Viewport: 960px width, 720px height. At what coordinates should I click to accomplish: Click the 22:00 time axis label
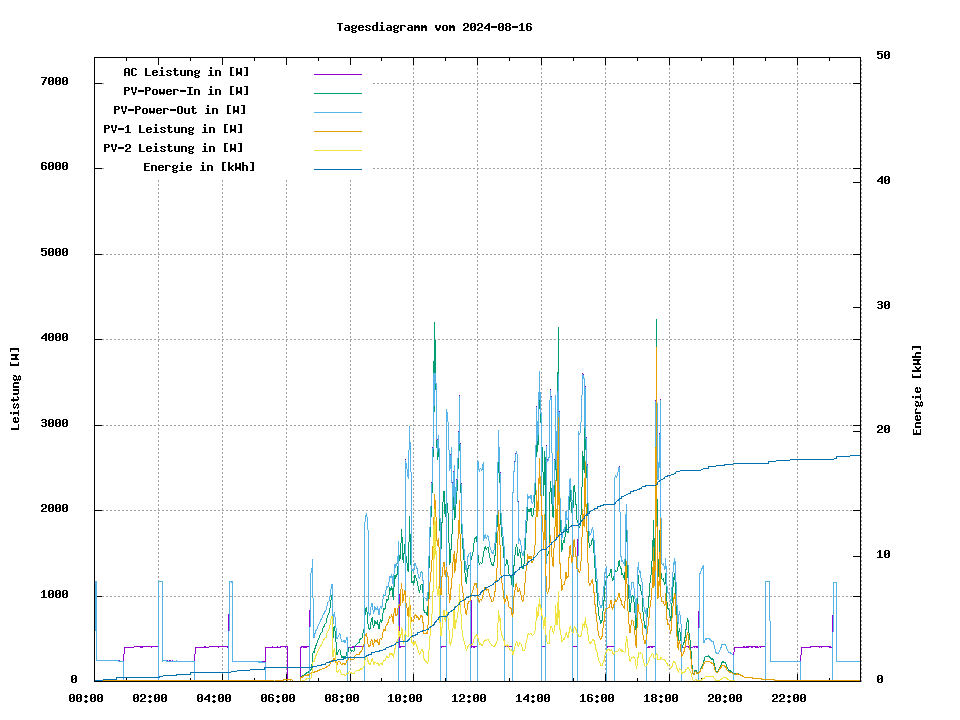[x=789, y=698]
